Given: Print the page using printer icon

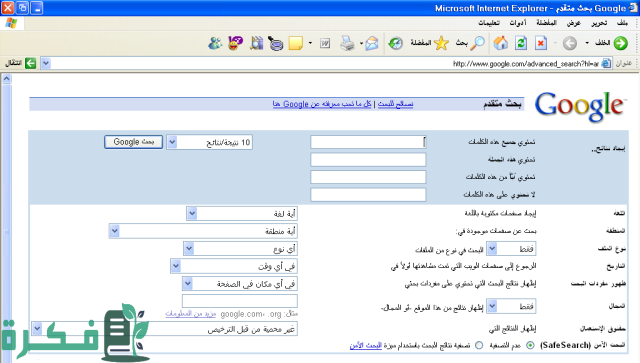Looking at the screenshot, I should click(x=347, y=43).
